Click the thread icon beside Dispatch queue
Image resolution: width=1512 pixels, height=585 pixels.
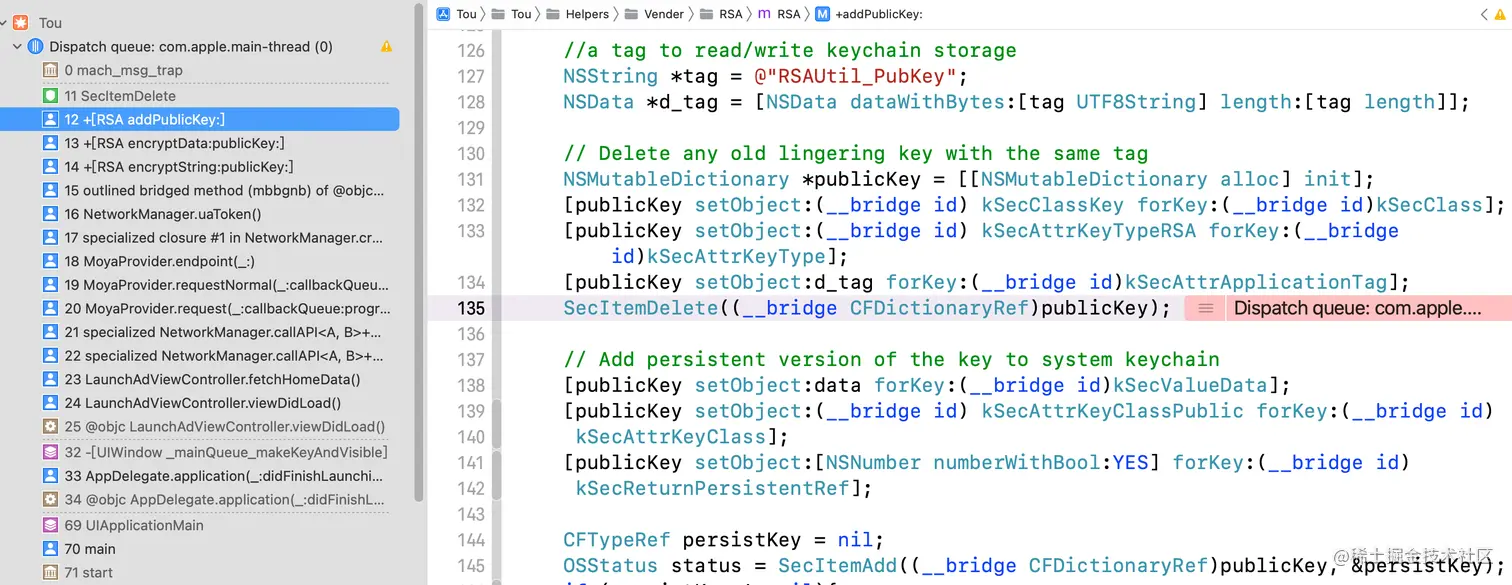pyautogui.click(x=36, y=47)
